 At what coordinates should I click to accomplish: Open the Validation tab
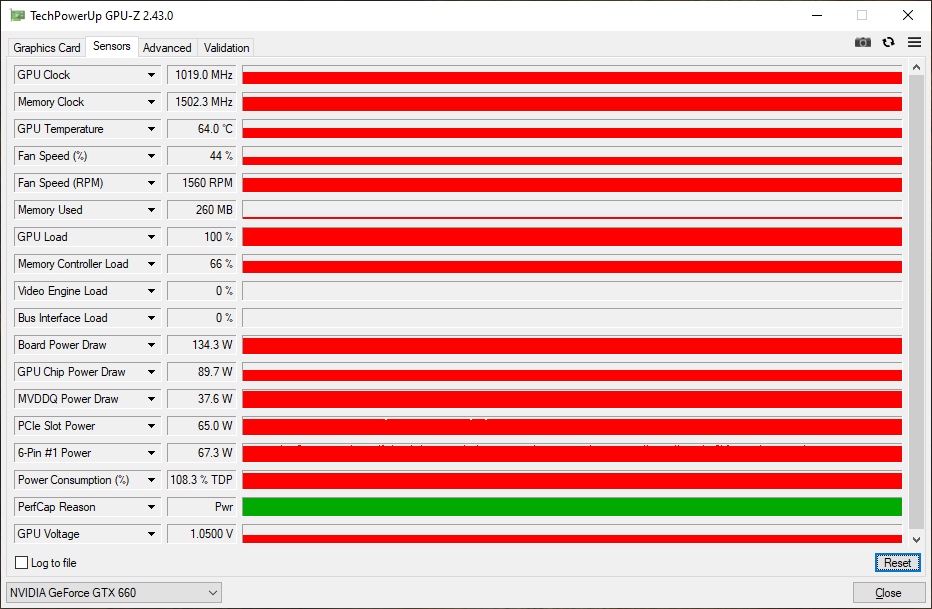click(226, 48)
